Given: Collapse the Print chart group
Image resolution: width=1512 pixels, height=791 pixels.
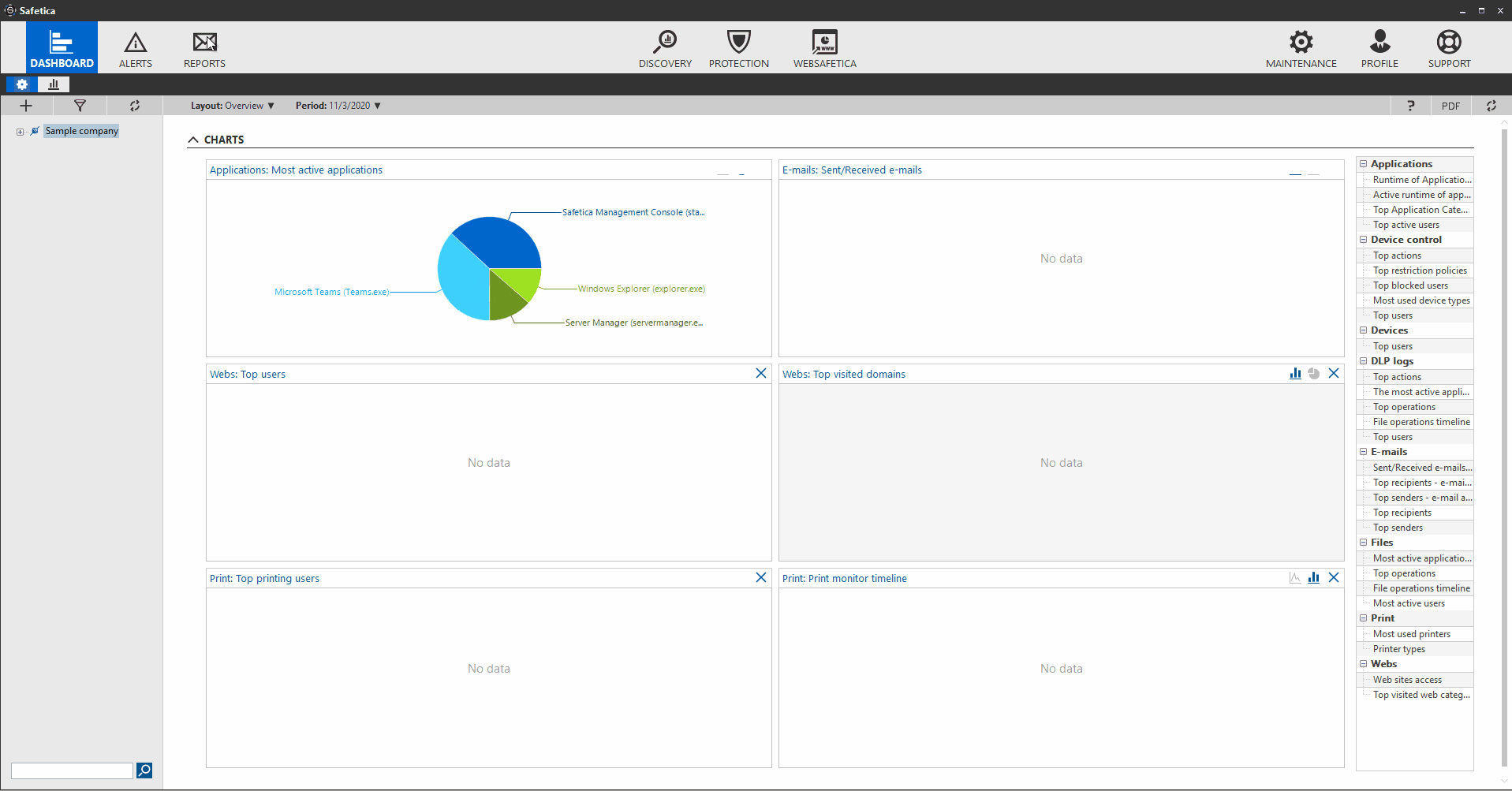Looking at the screenshot, I should (1363, 618).
